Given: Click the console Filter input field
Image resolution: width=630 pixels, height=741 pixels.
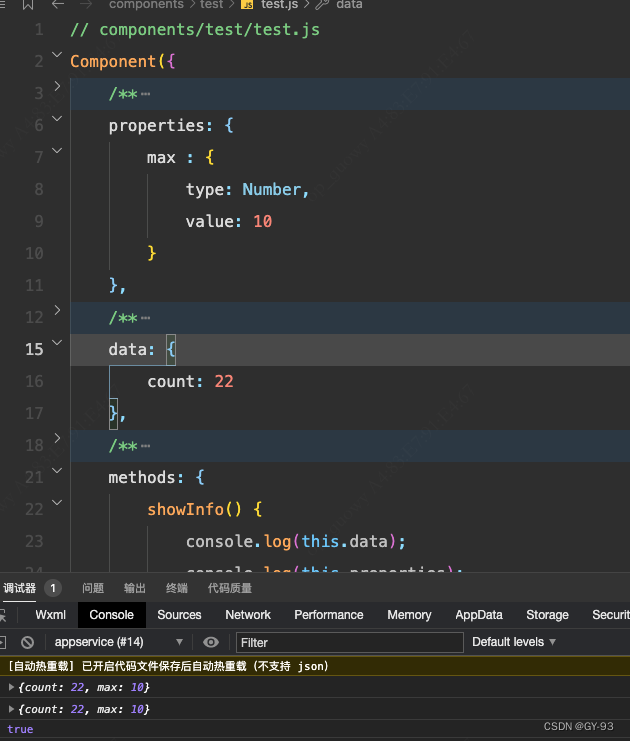Looking at the screenshot, I should coord(349,643).
